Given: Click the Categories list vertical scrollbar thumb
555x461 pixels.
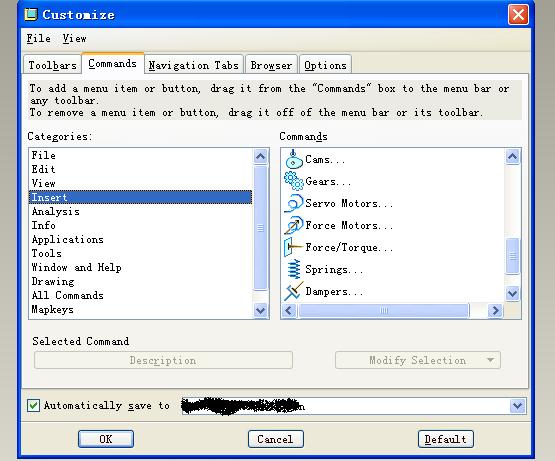Looking at the screenshot, I should coord(261,228).
